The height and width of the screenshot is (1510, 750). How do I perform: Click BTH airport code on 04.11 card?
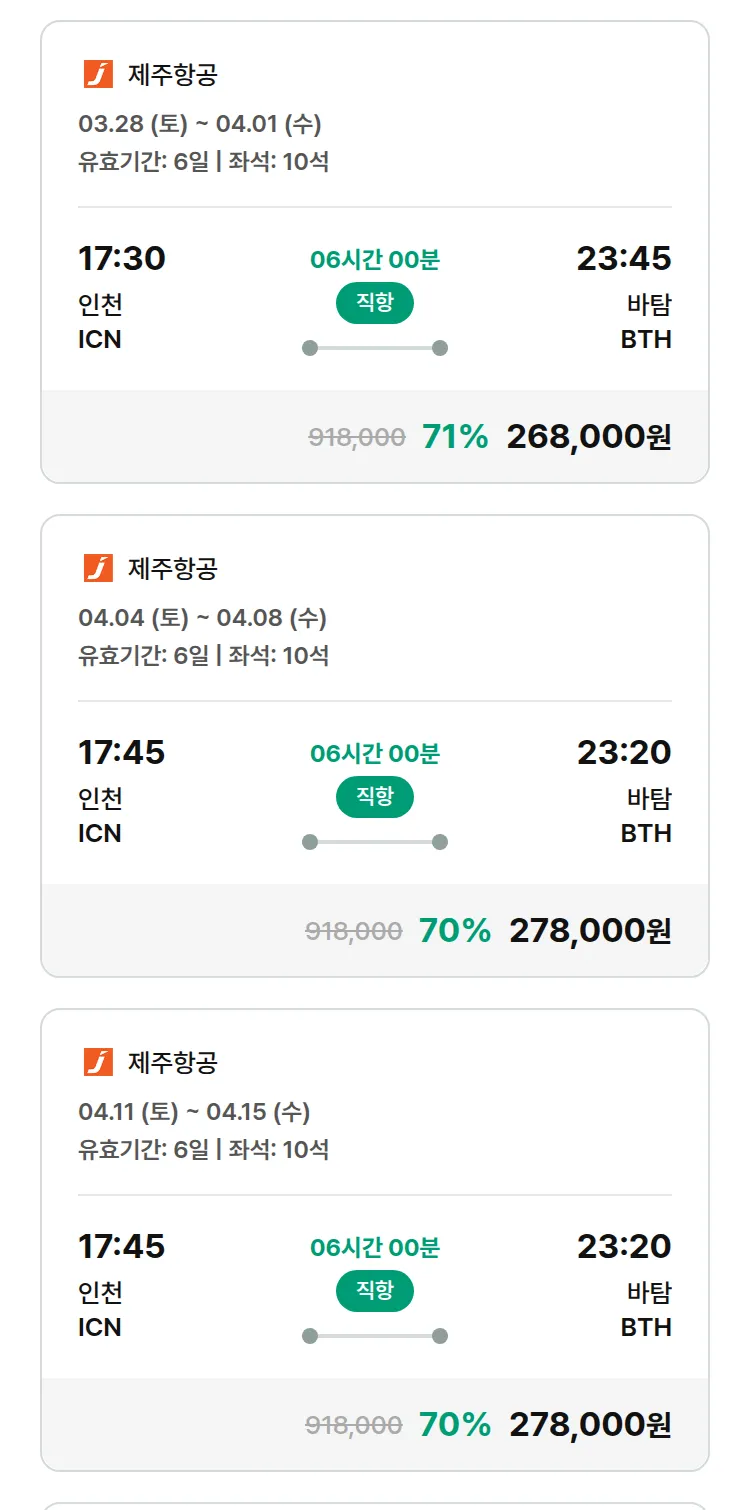point(646,1327)
